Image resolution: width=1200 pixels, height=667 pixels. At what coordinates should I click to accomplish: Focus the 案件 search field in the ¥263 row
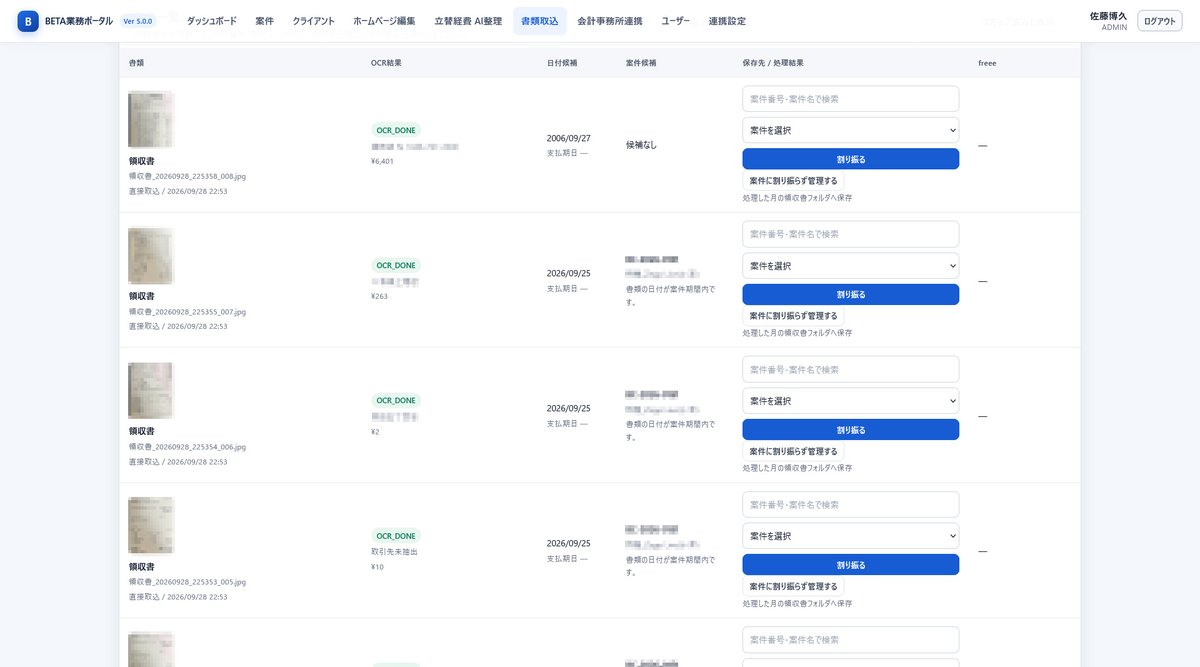(x=851, y=234)
